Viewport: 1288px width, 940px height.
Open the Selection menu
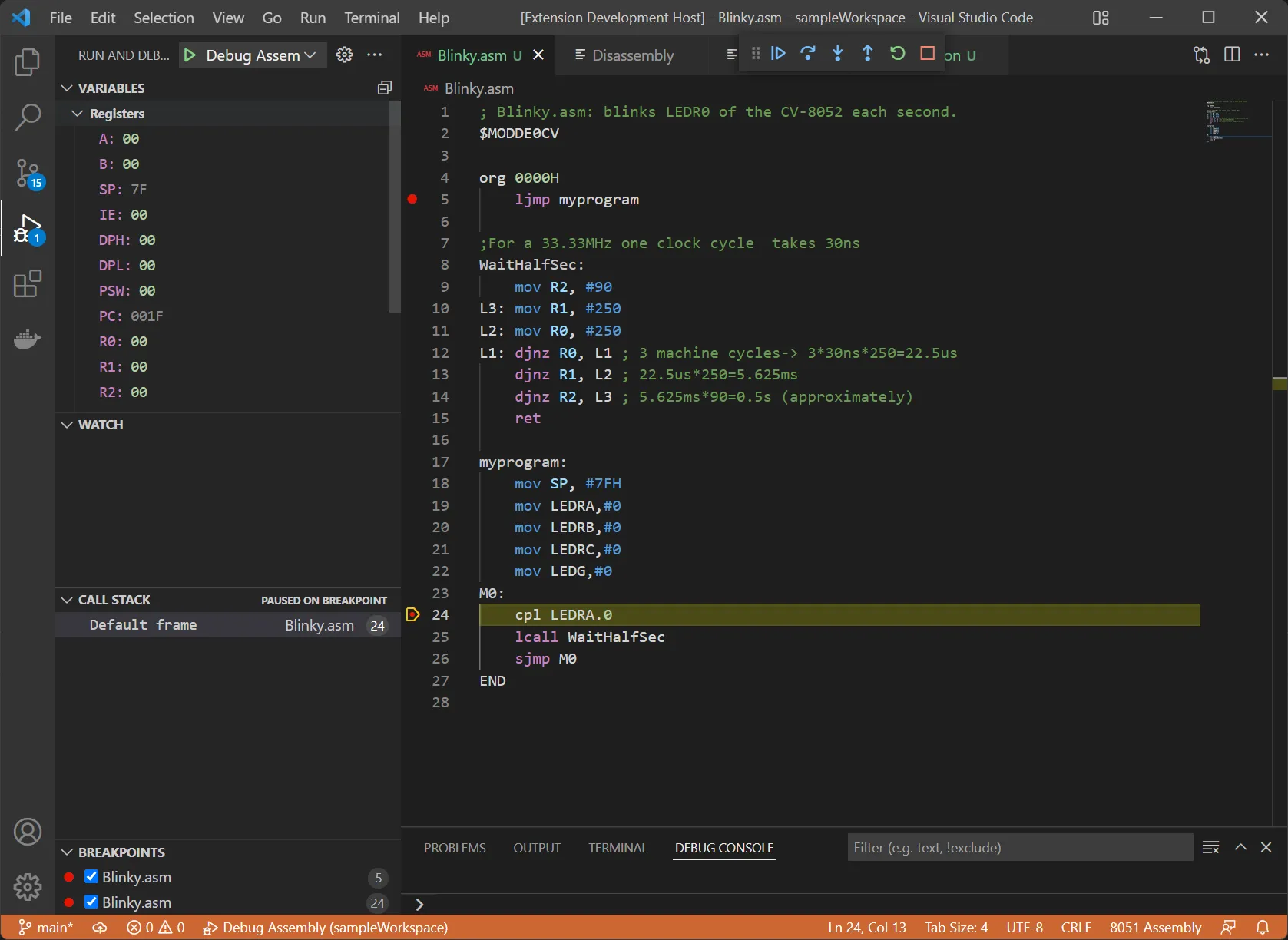coord(164,18)
